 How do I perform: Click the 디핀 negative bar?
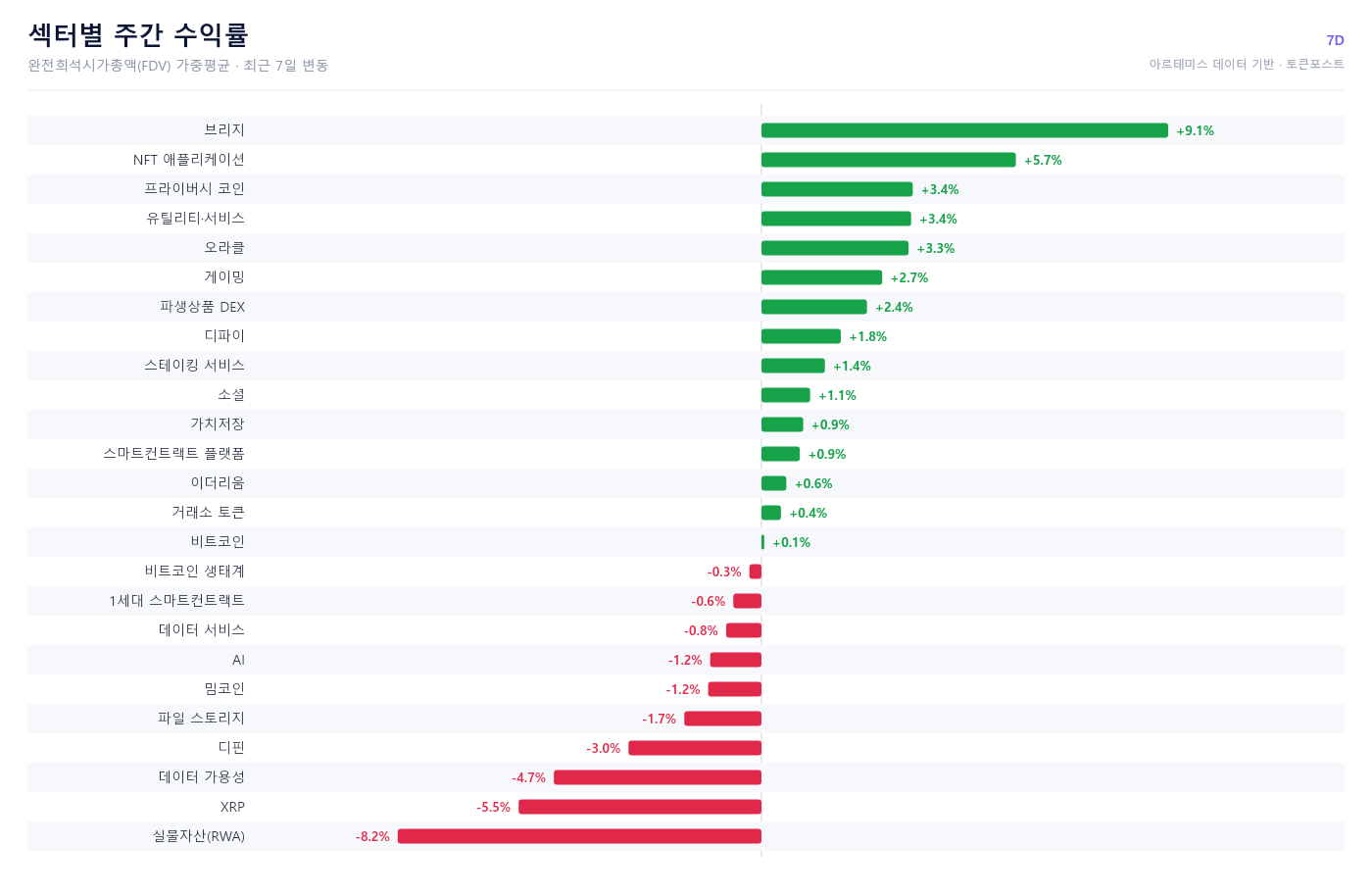pyautogui.click(x=695, y=748)
